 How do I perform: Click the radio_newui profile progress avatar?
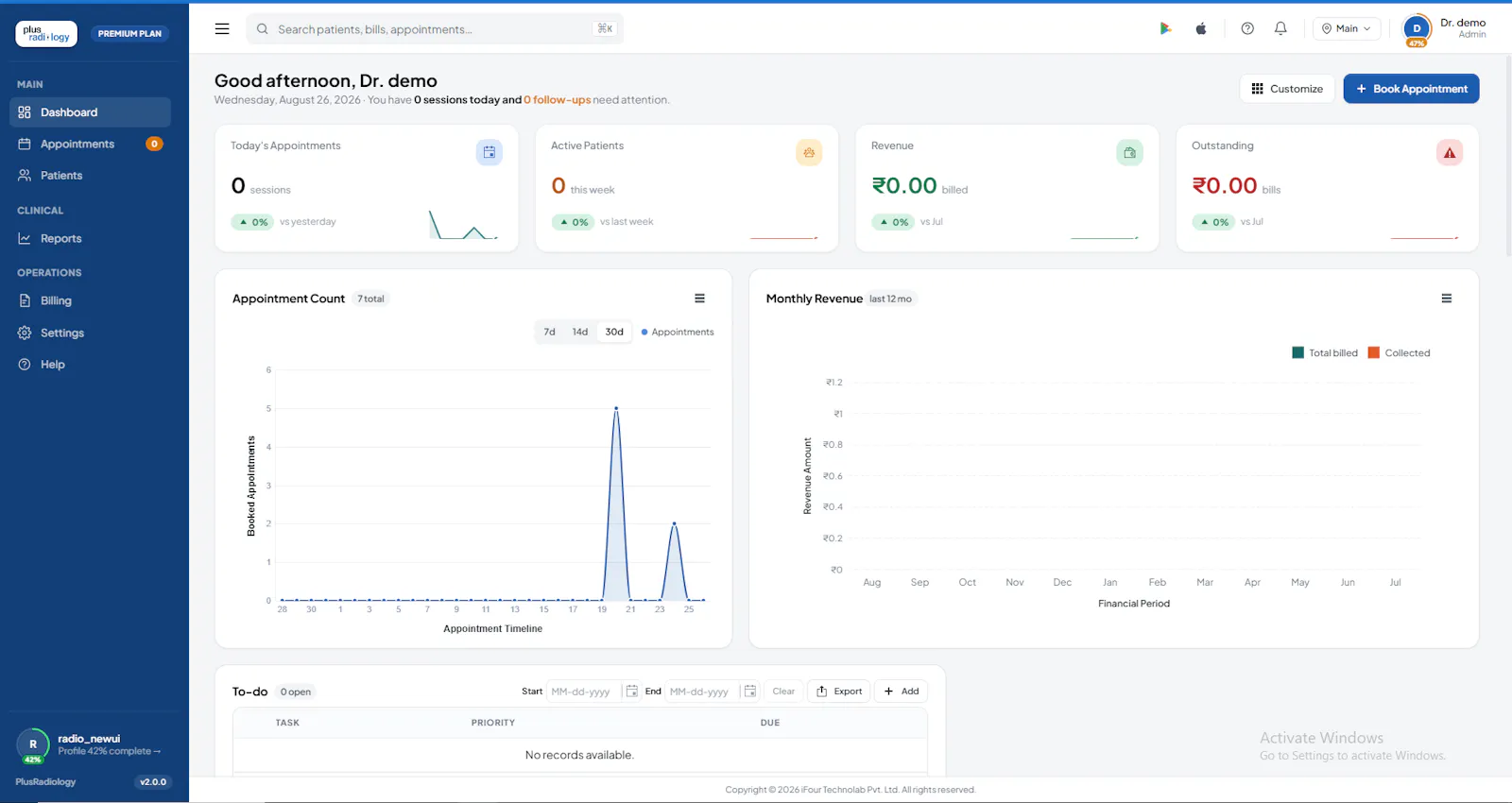point(33,745)
